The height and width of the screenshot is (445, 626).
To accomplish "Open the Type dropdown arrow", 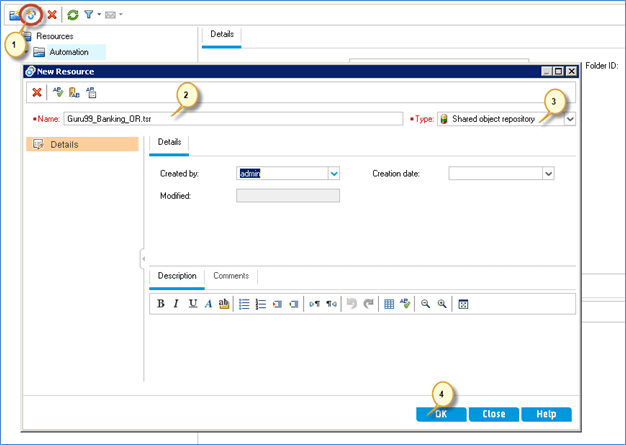I will click(570, 119).
